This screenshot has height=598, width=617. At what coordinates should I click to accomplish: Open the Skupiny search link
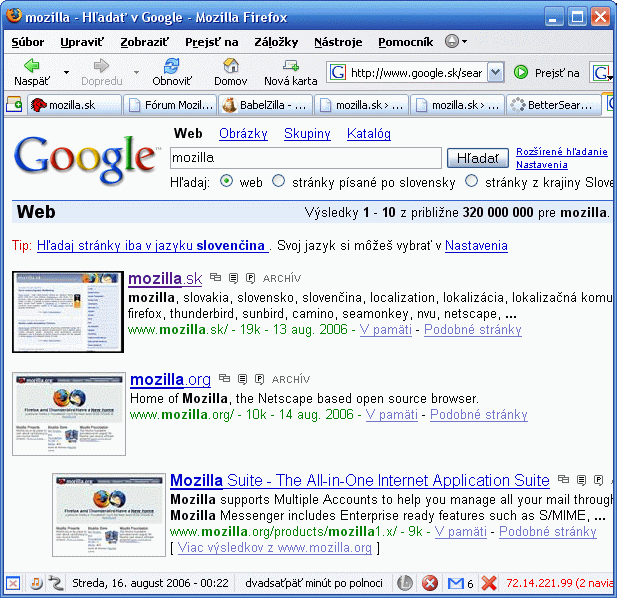307,134
